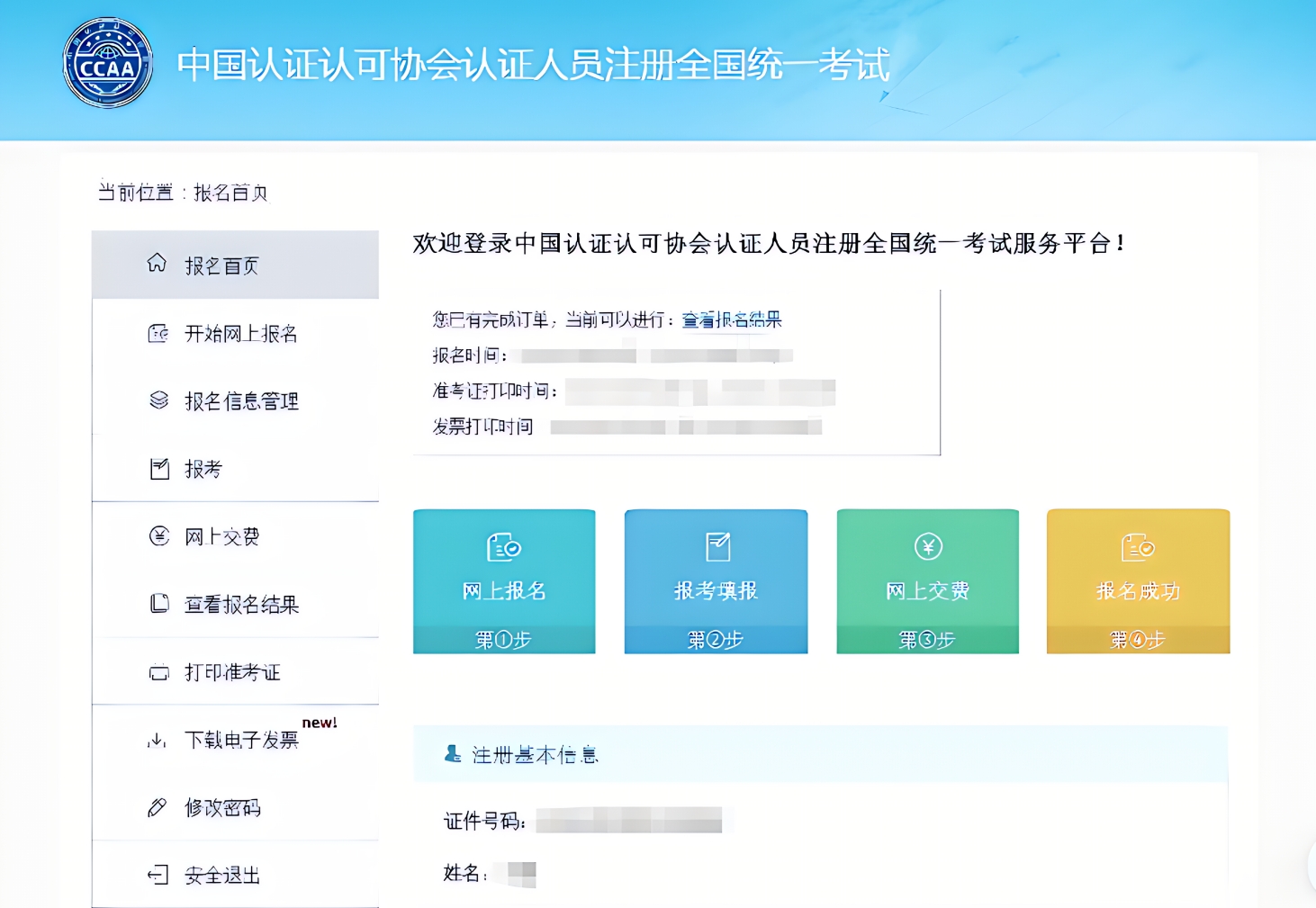Click the printer icon beside 打印准考证

click(x=159, y=672)
